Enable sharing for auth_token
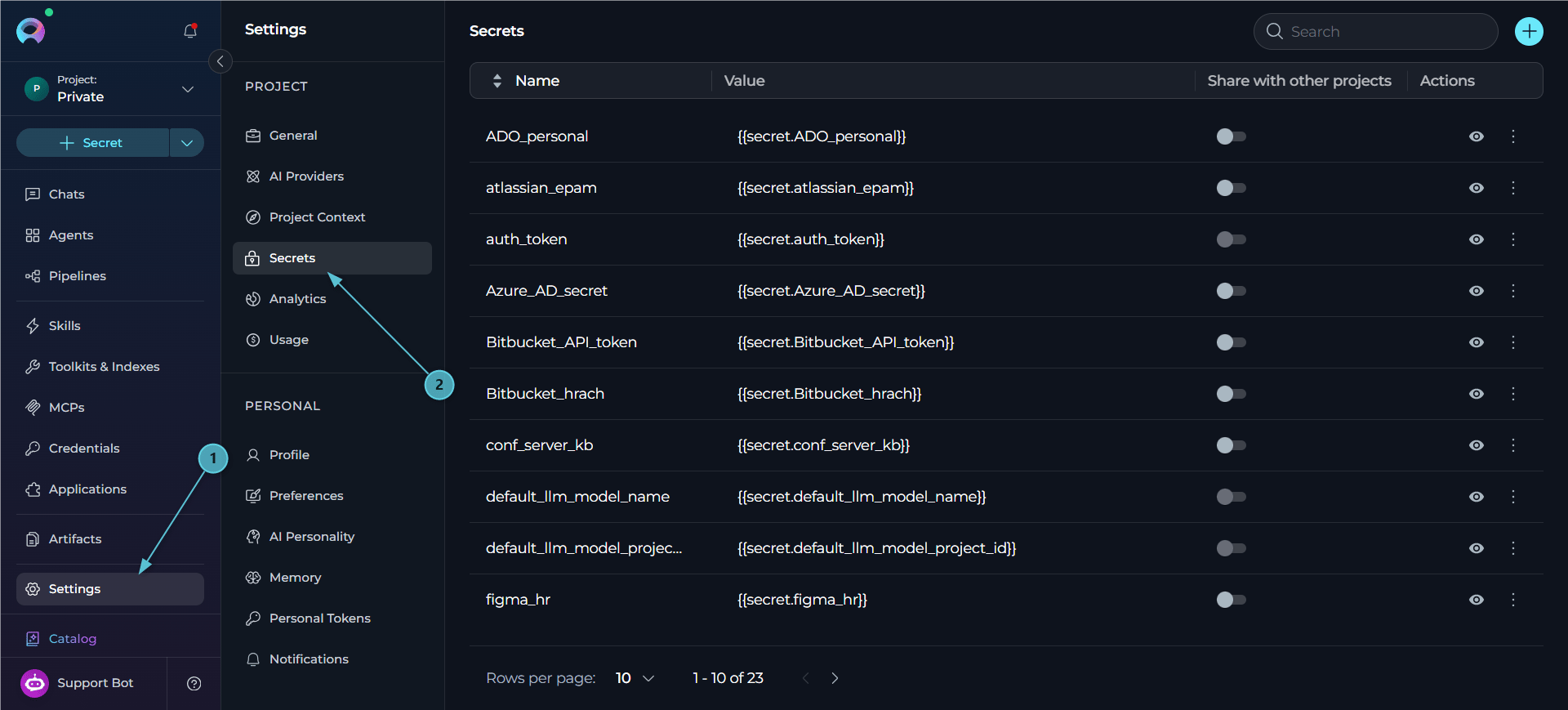 click(1231, 239)
